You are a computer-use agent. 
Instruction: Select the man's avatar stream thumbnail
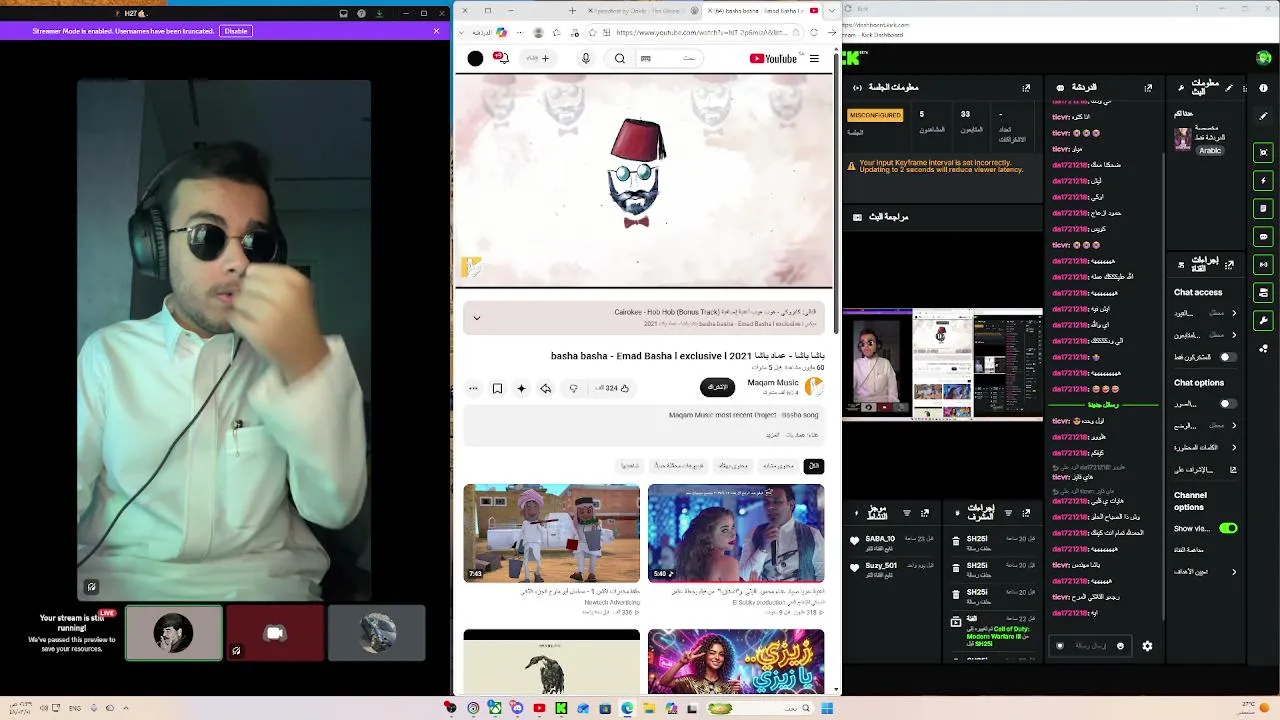174,633
